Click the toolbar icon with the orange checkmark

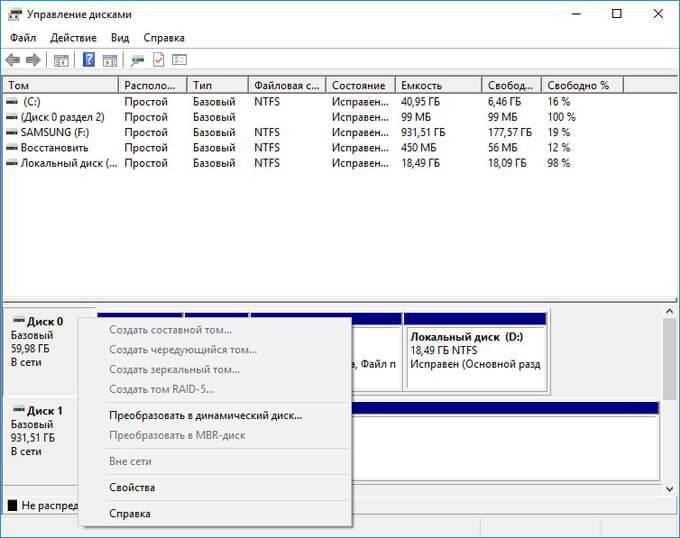pyautogui.click(x=158, y=60)
